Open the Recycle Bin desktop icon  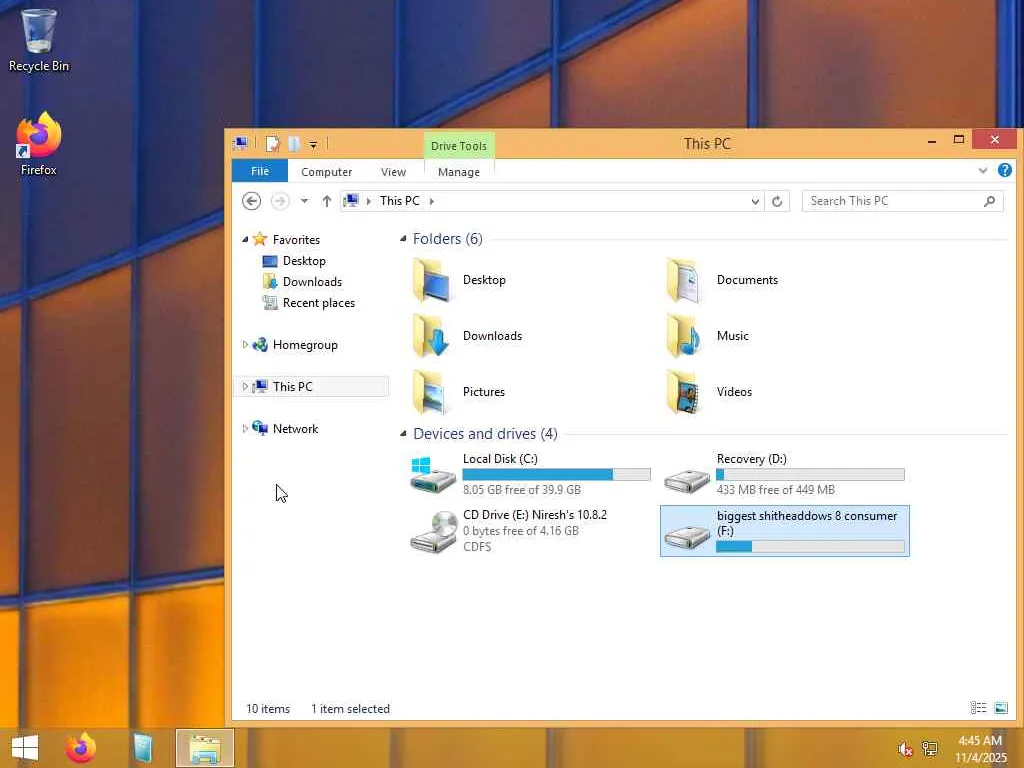[x=39, y=39]
